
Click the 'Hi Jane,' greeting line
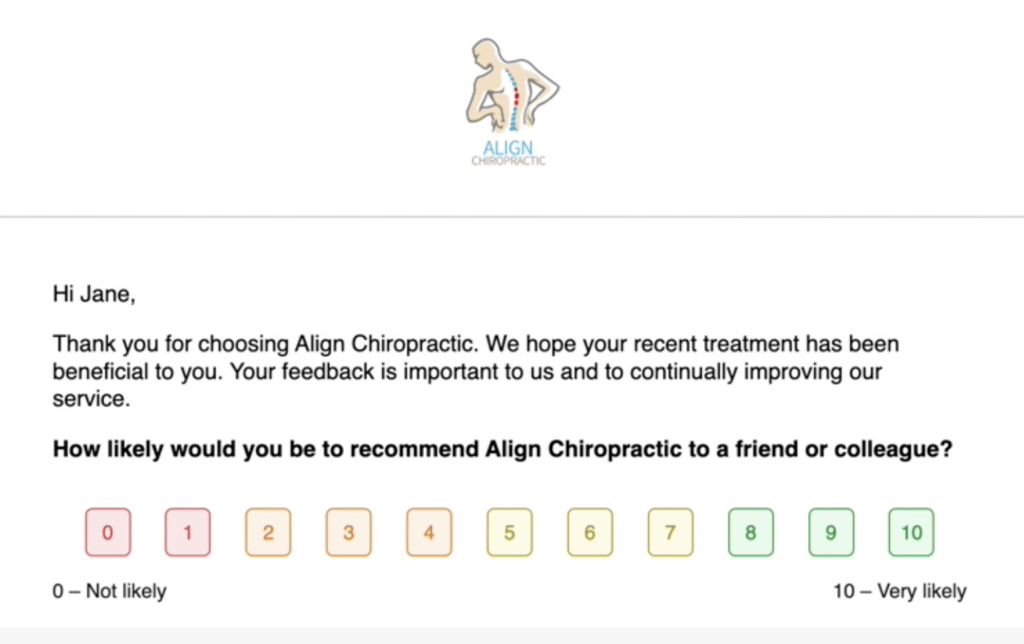click(94, 295)
